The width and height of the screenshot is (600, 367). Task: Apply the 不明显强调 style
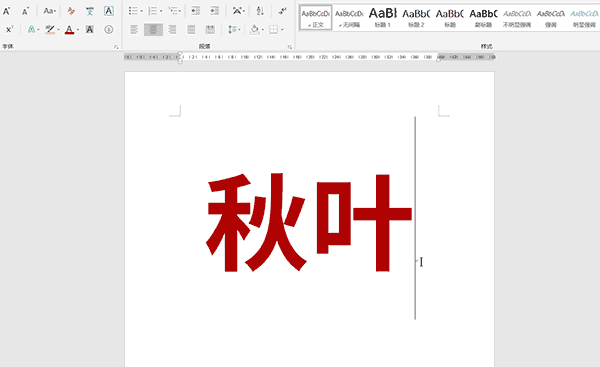click(517, 18)
